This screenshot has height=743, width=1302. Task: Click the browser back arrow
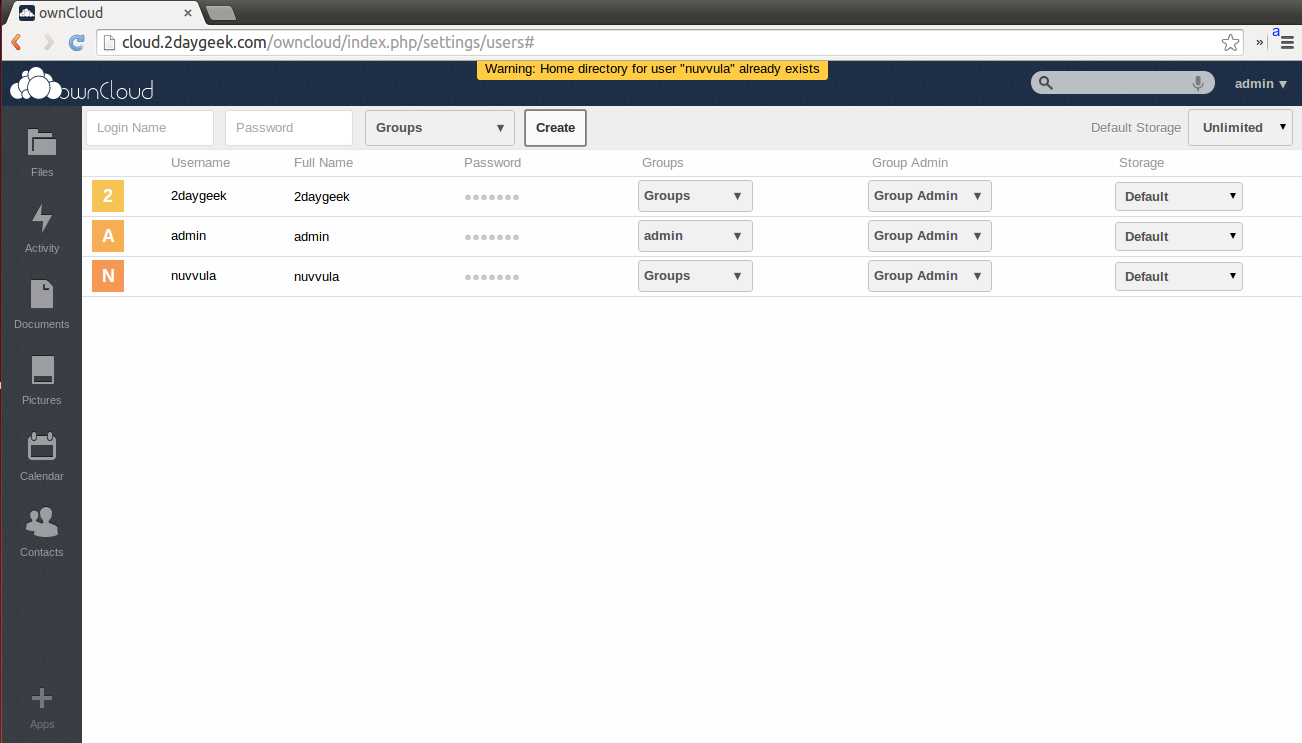click(17, 42)
